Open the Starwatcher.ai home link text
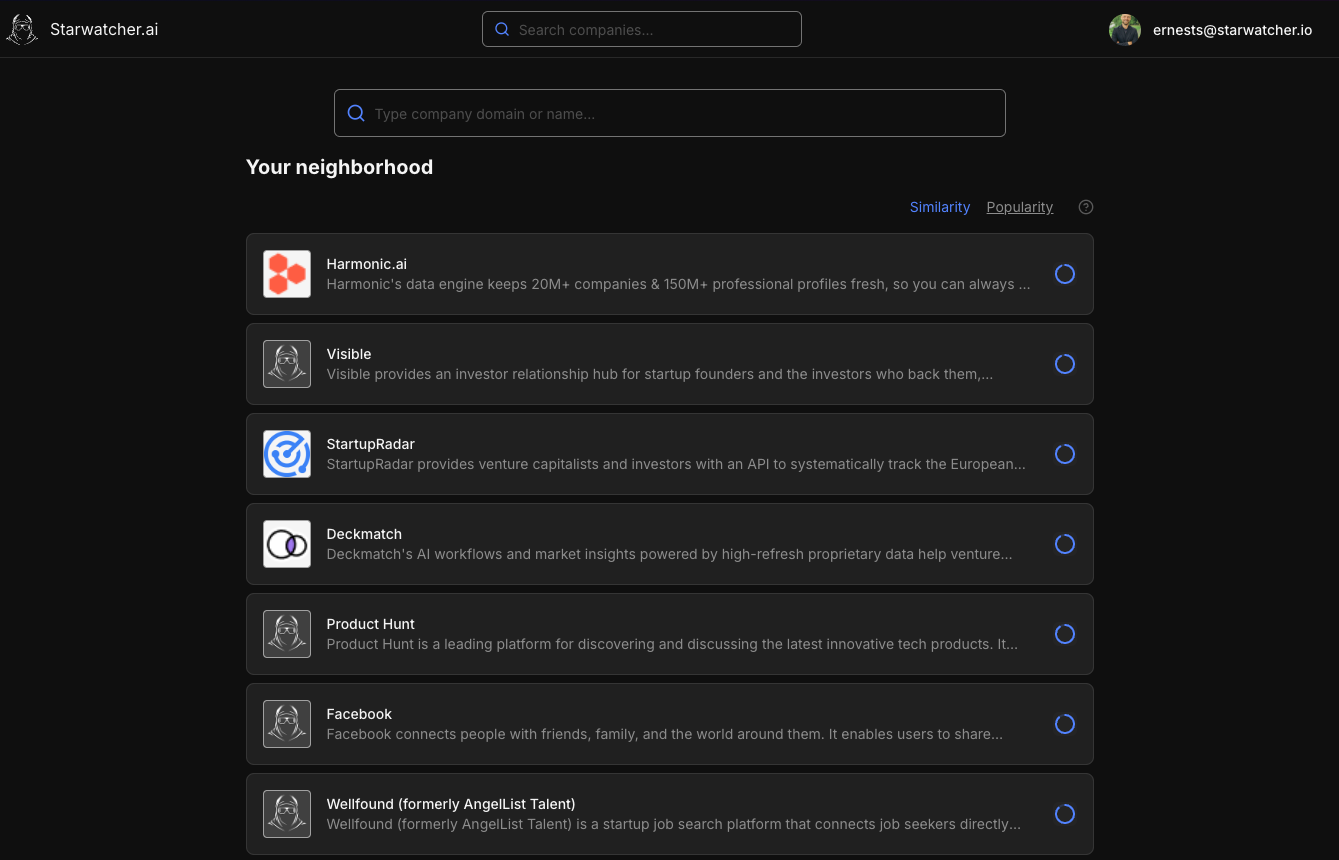The width and height of the screenshot is (1339, 860). pos(104,30)
